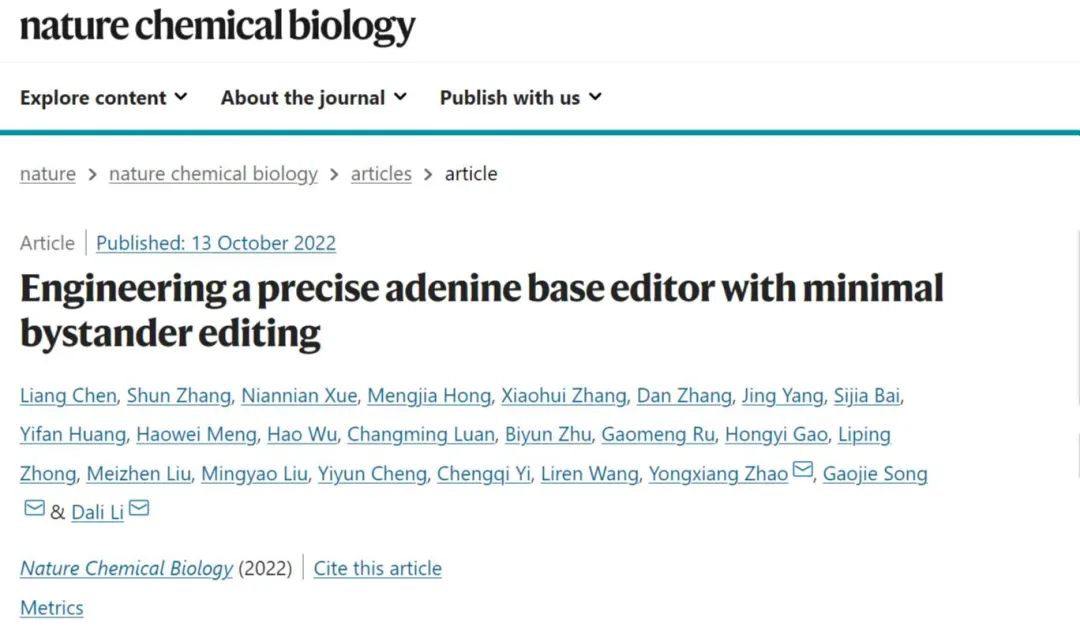The height and width of the screenshot is (630, 1080).
Task: Go to the nature breadcrumb link
Action: click(48, 174)
